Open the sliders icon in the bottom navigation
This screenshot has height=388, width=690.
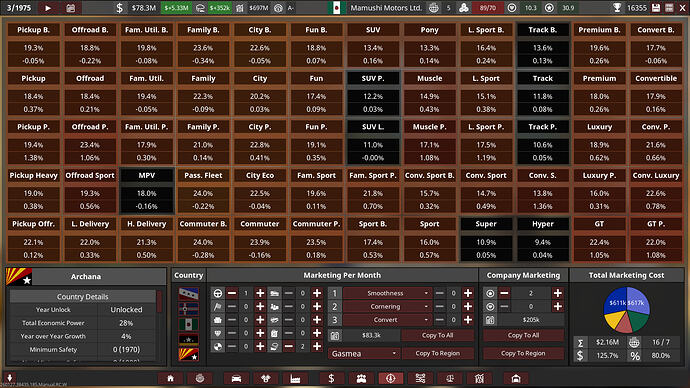[x=420, y=378]
